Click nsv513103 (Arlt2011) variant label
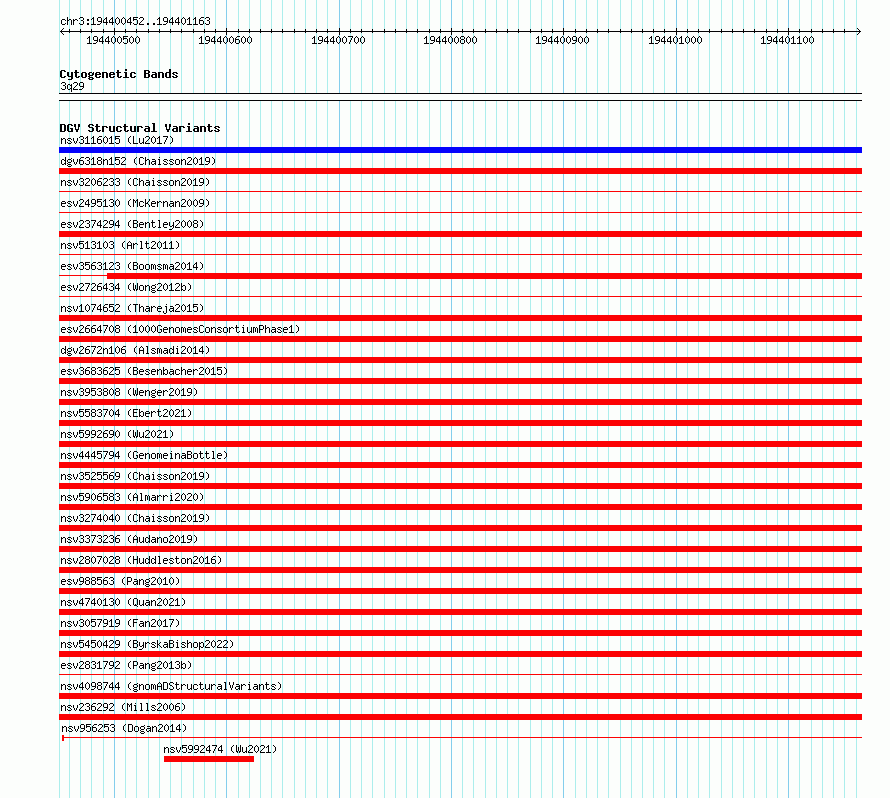This screenshot has width=890, height=798. (x=120, y=245)
